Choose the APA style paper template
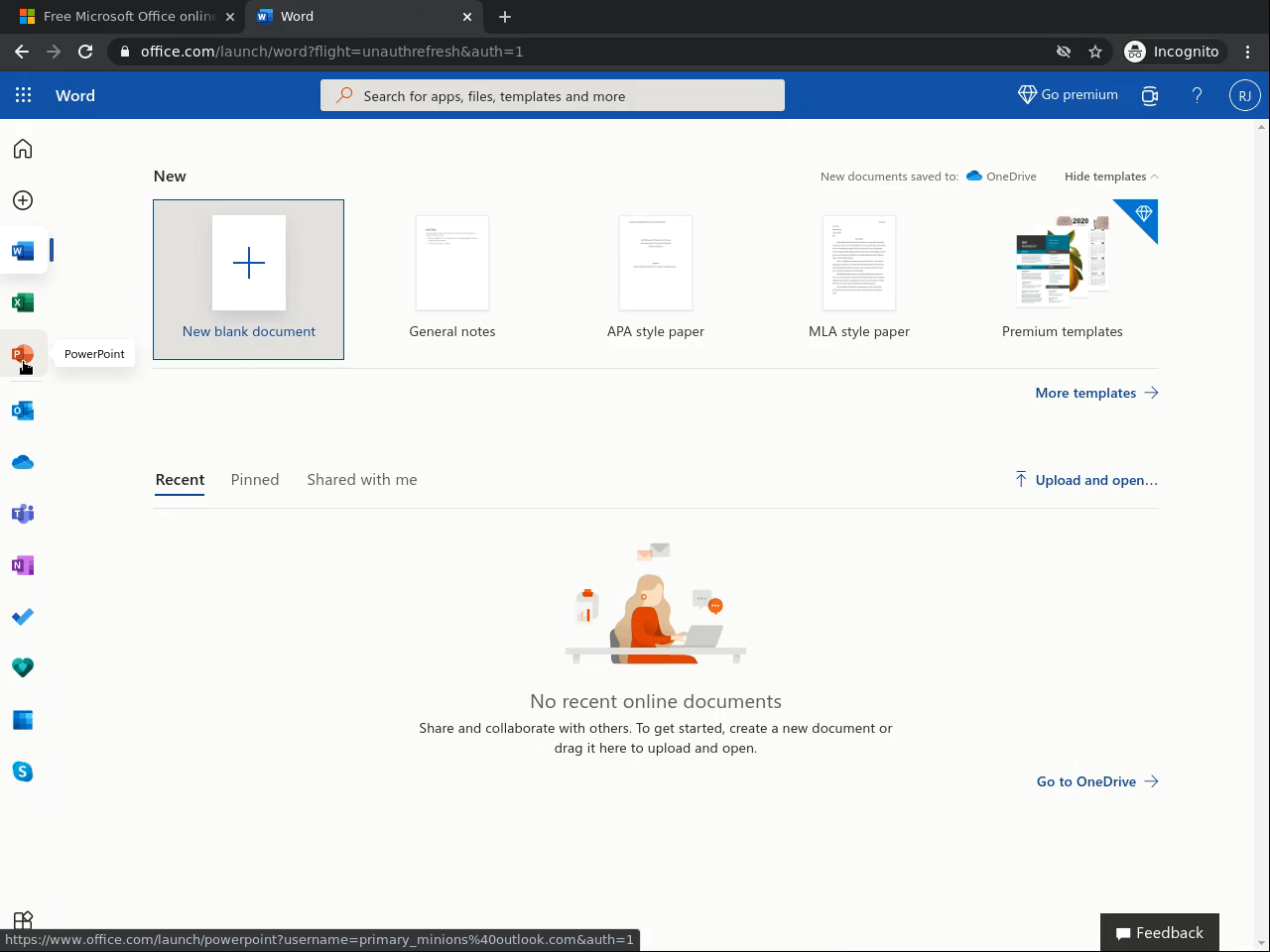Screen dimensions: 1270x952 pos(656,280)
